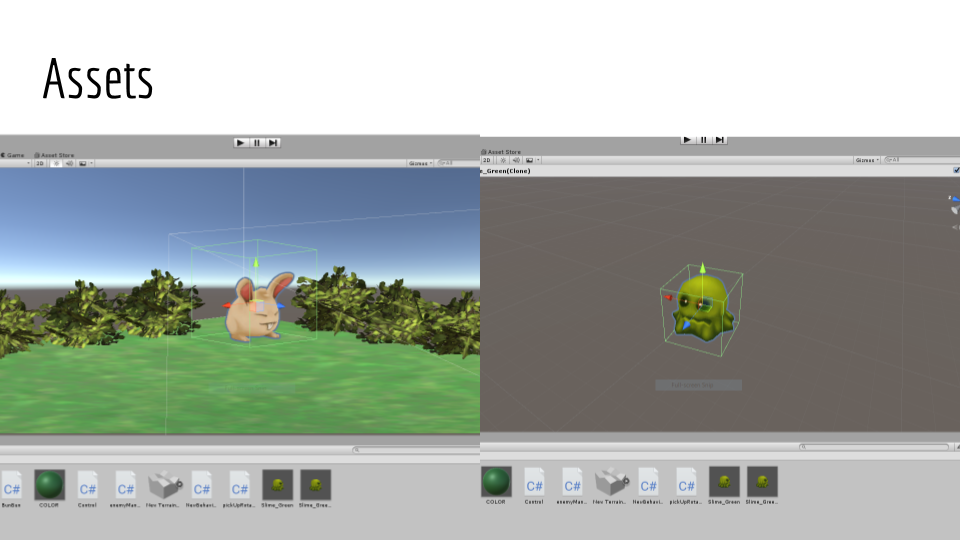Toggle scene lighting in left scene view
Screen dimensions: 960x540
click(56, 163)
